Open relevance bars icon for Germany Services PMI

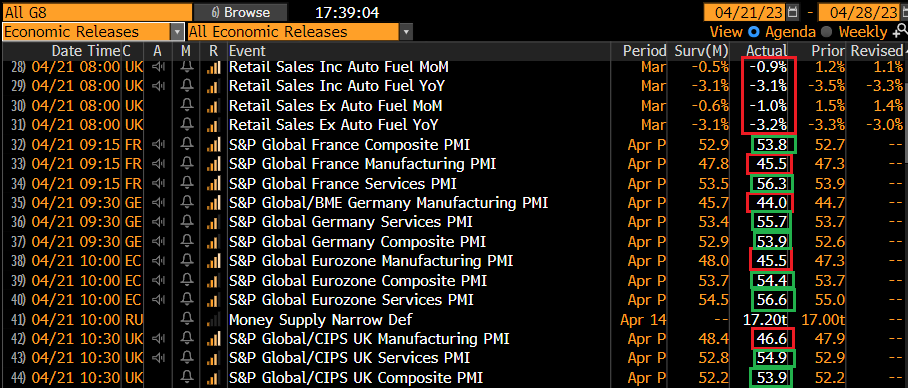(x=214, y=222)
